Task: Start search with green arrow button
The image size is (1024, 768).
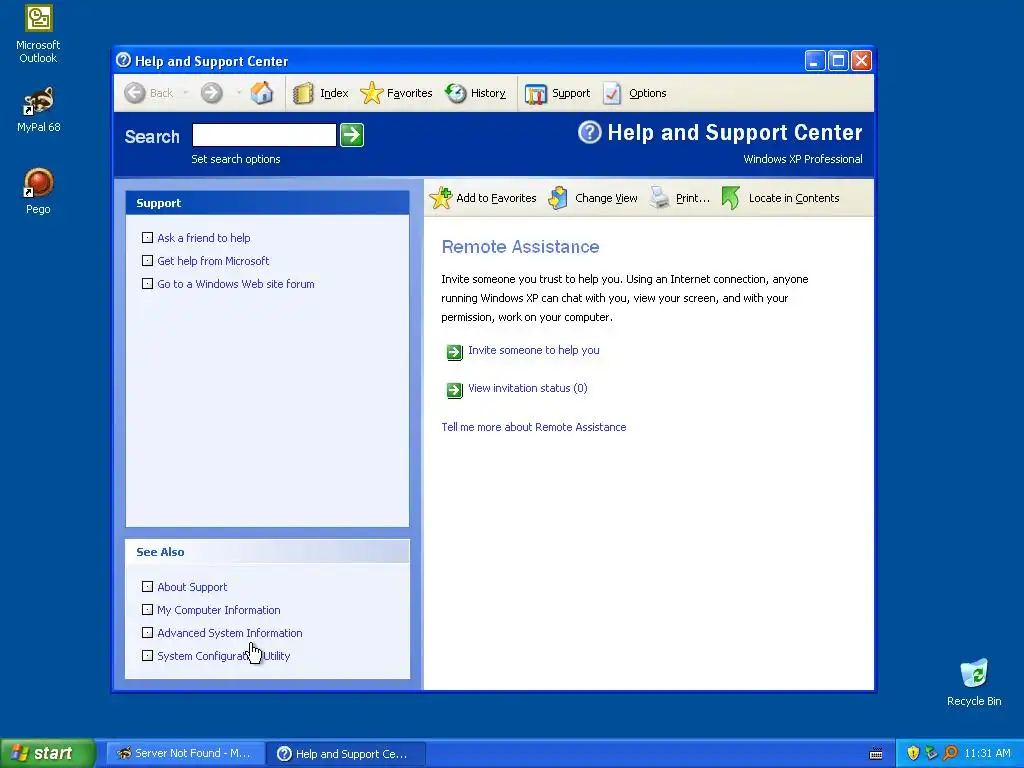Action: (x=352, y=135)
